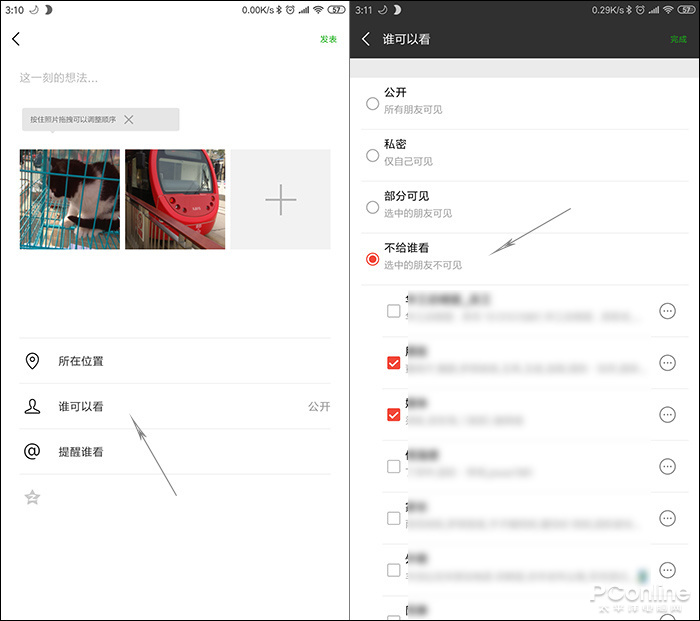Tap 仅自己可见 description text
The image size is (700, 621).
[x=408, y=161]
